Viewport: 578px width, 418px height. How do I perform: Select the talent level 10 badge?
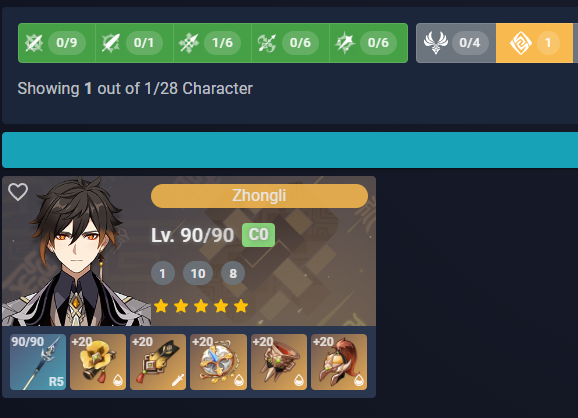click(x=198, y=274)
